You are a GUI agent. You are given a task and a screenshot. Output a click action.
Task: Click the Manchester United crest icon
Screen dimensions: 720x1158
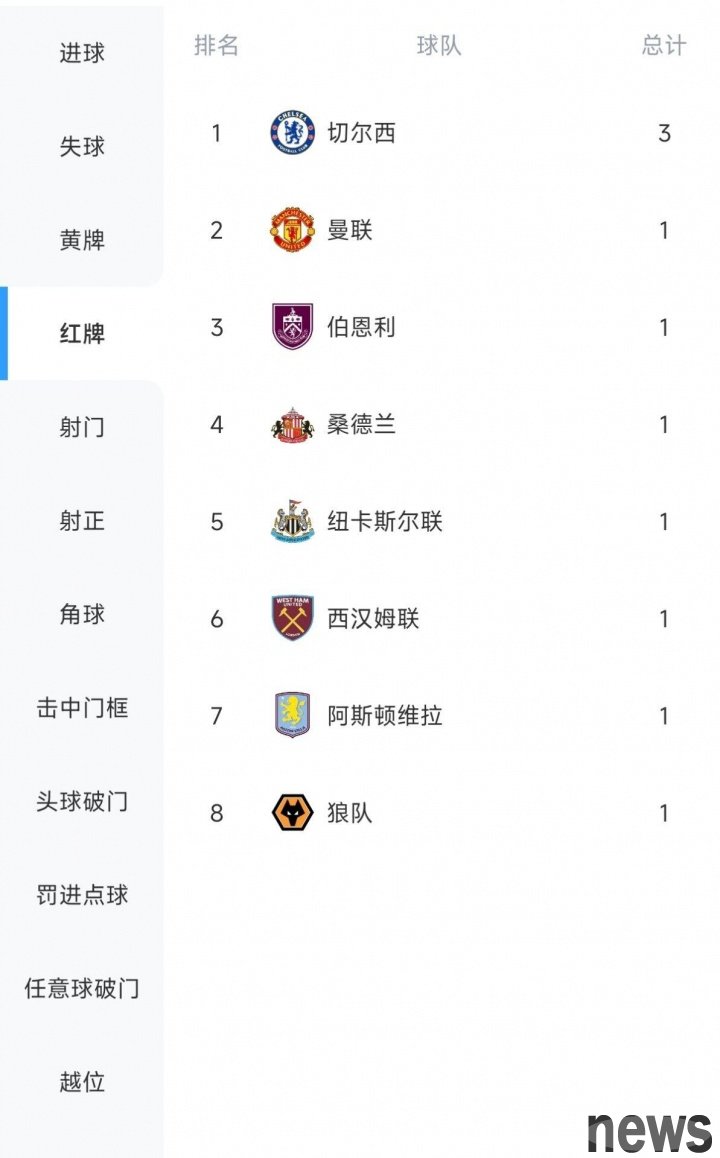point(292,230)
